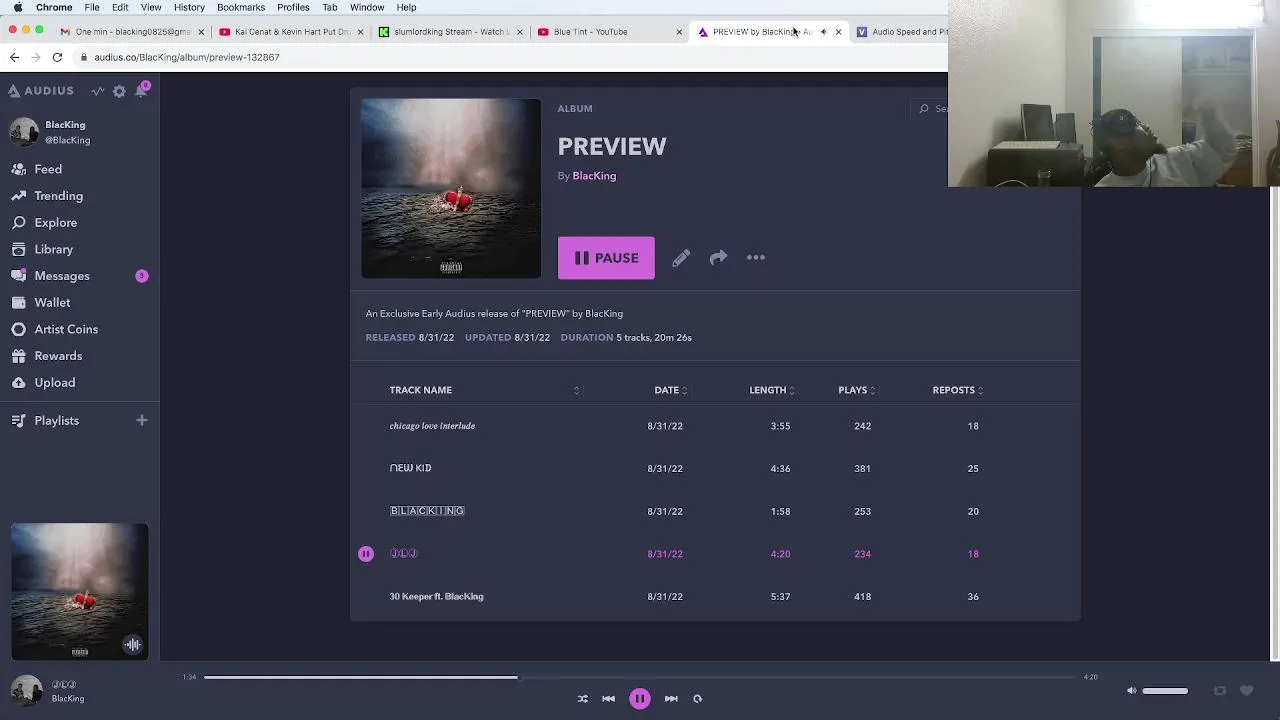
Task: Open the Apple menu
Action: coord(17,7)
